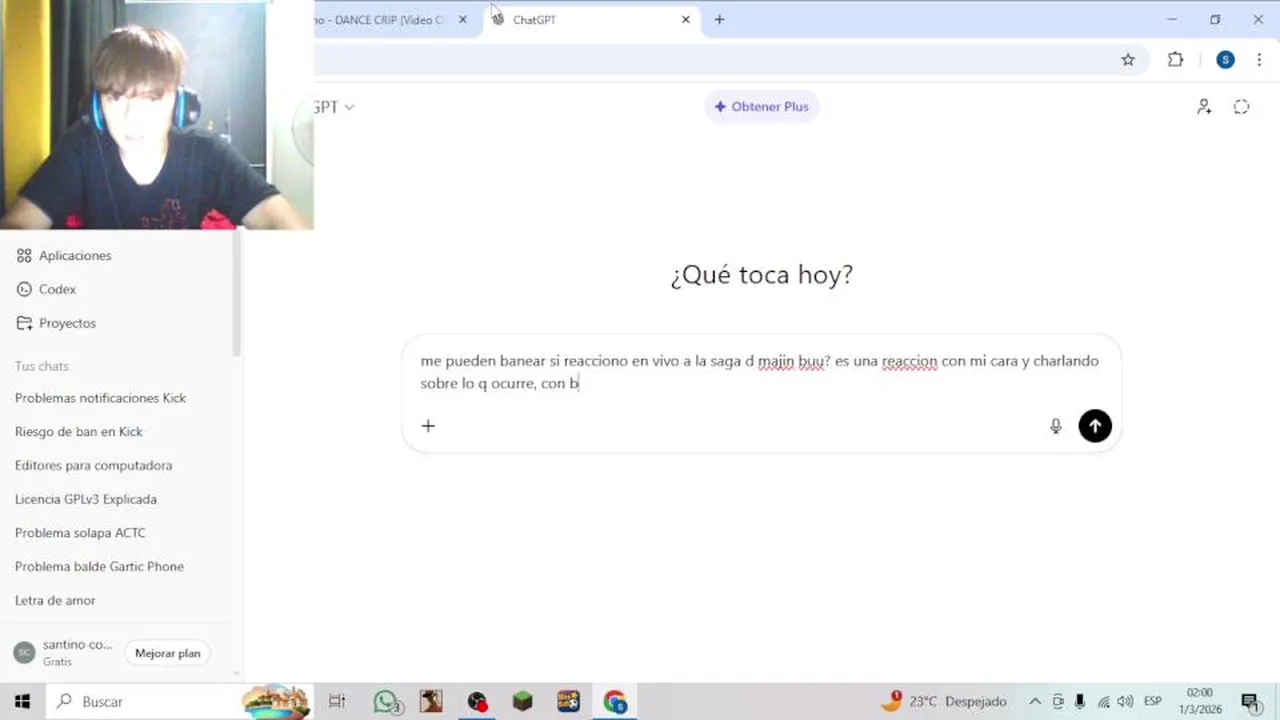This screenshot has width=1280, height=720.
Task: Send the typed ChatGPT message
Action: (x=1095, y=426)
